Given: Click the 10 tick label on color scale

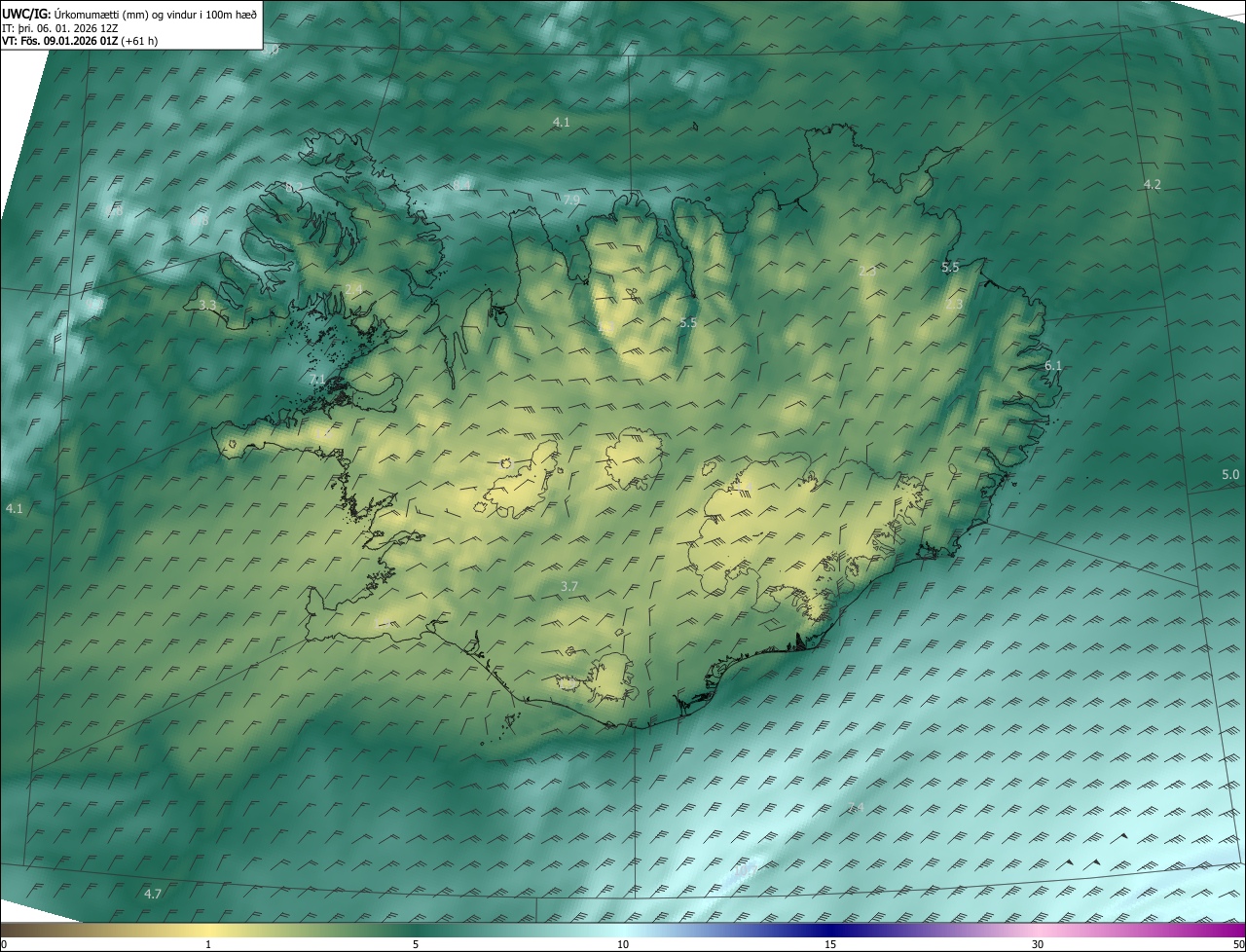Looking at the screenshot, I should tap(623, 944).
